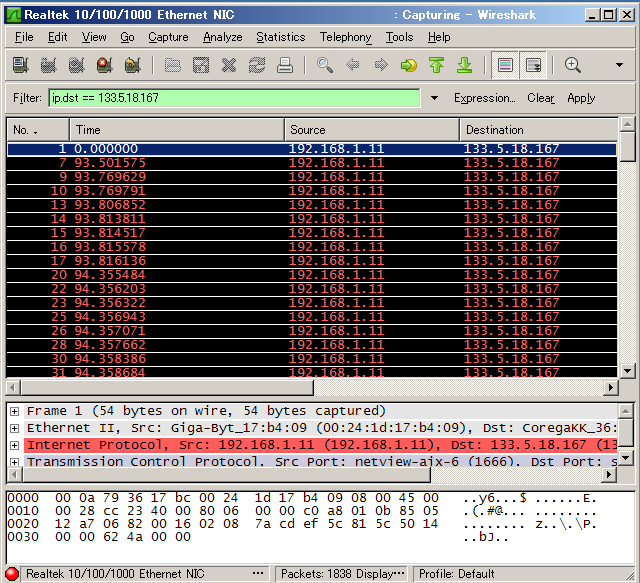
Task: Toggle auto scroll during live capture
Action: (x=533, y=65)
